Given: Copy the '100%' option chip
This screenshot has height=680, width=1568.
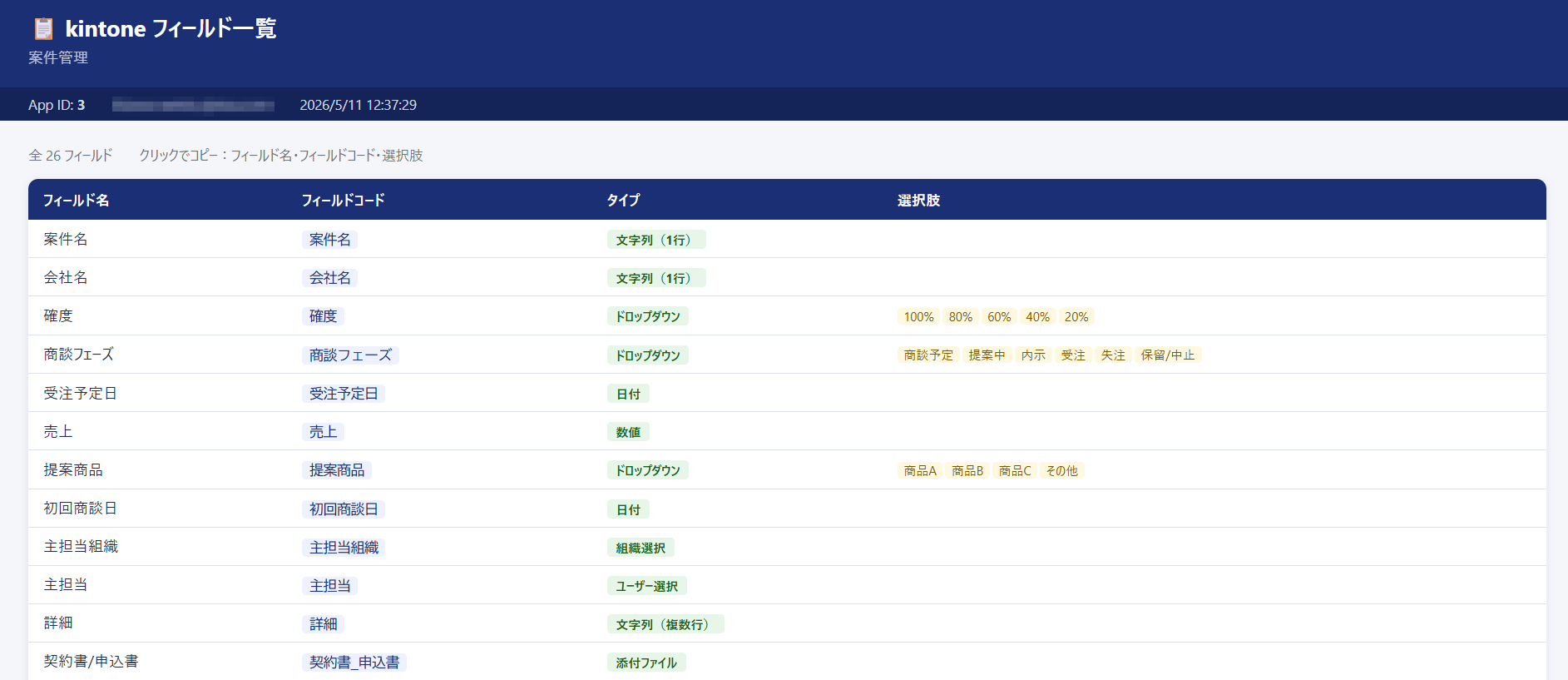Looking at the screenshot, I should point(919,317).
